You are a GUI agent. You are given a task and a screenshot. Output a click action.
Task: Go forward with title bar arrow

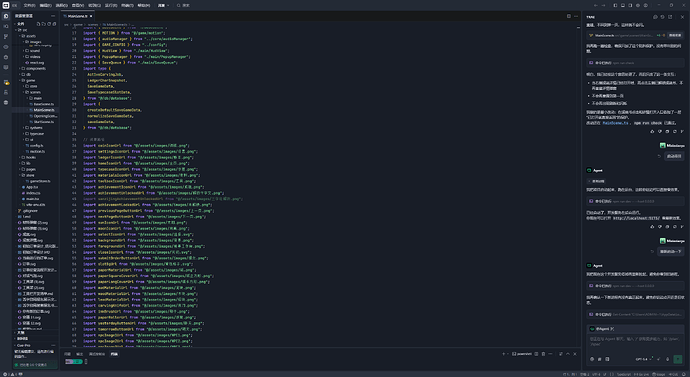pyautogui.click(x=603, y=5)
